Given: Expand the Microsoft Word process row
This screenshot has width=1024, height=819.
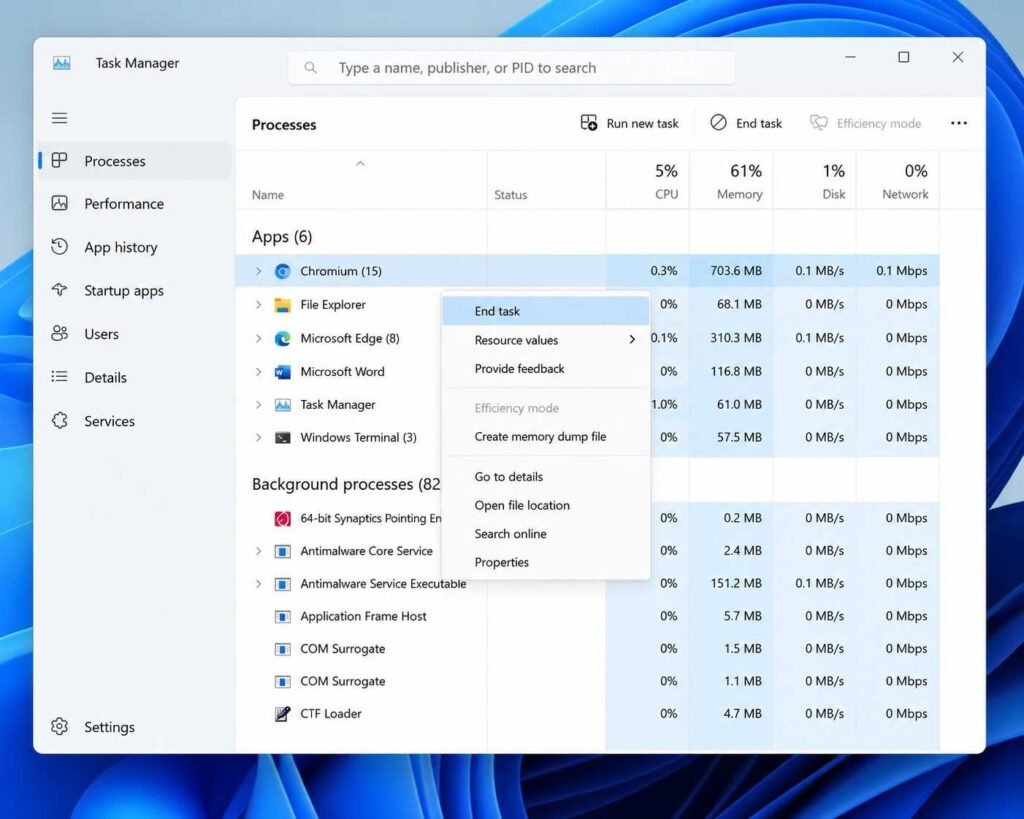Looking at the screenshot, I should click(x=258, y=372).
